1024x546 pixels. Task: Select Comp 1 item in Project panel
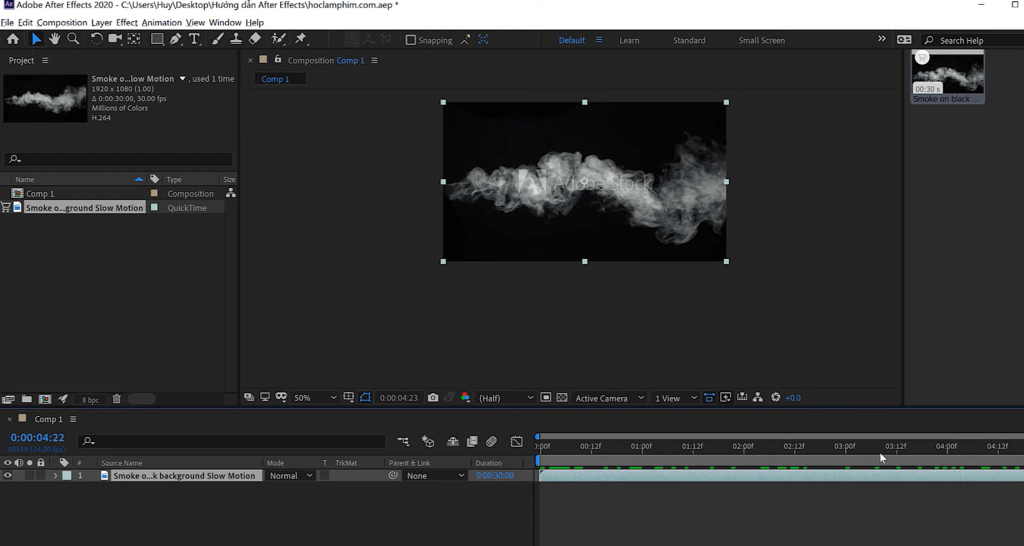coord(40,193)
